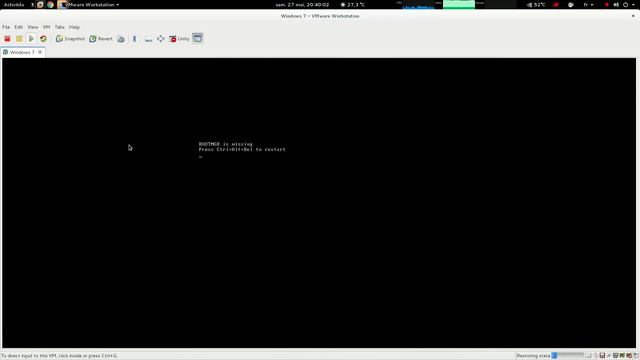
Task: Open the VMware Workstation app menu dropdown
Action: click(x=89, y=5)
